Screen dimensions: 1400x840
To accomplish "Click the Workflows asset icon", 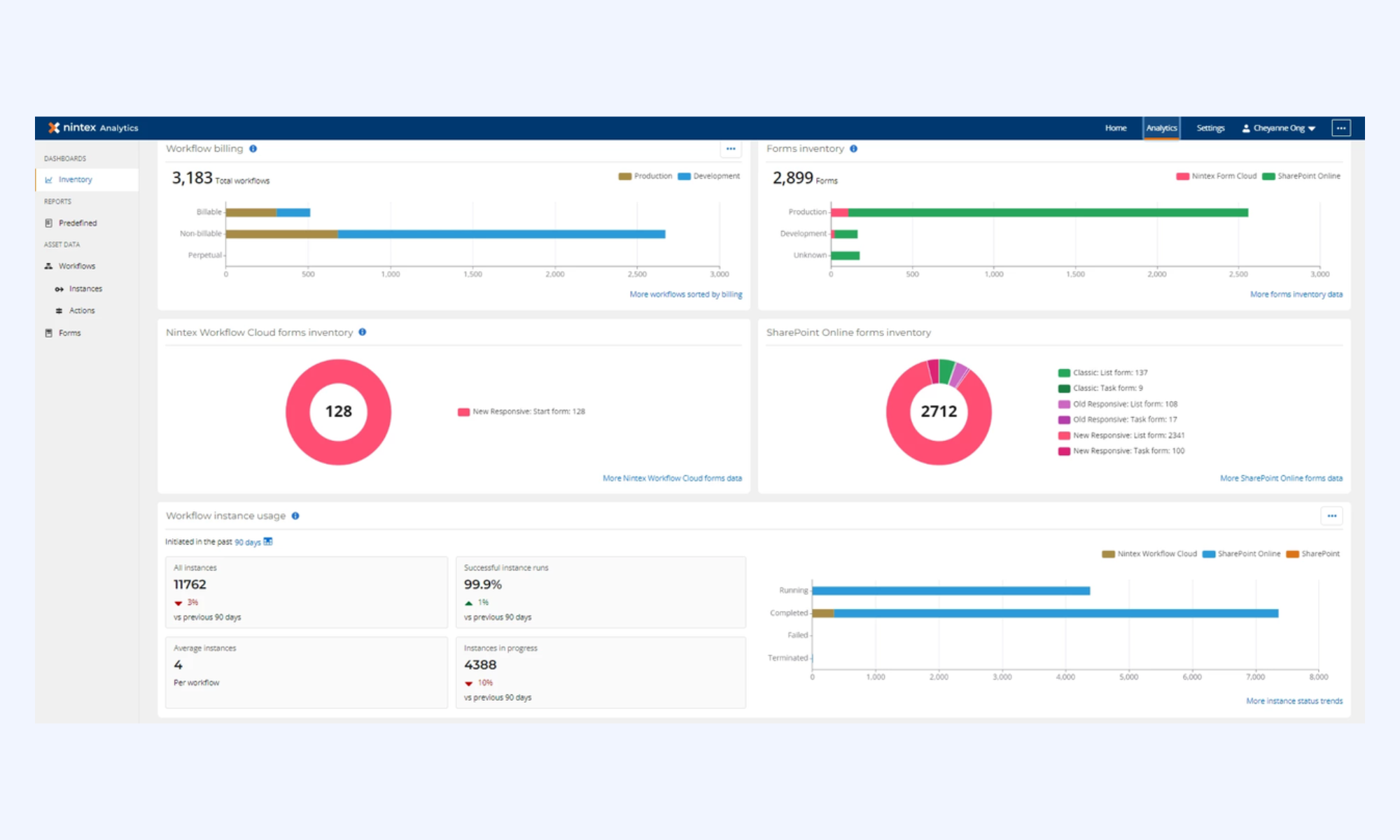I will [x=49, y=266].
